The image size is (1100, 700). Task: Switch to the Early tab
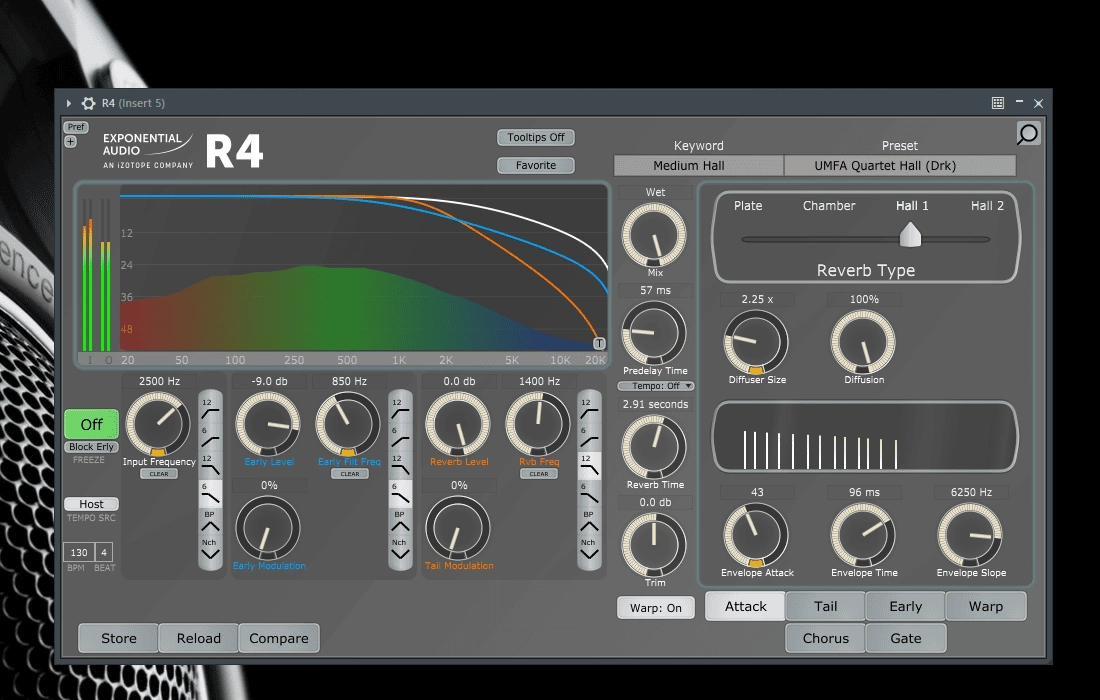click(x=906, y=606)
